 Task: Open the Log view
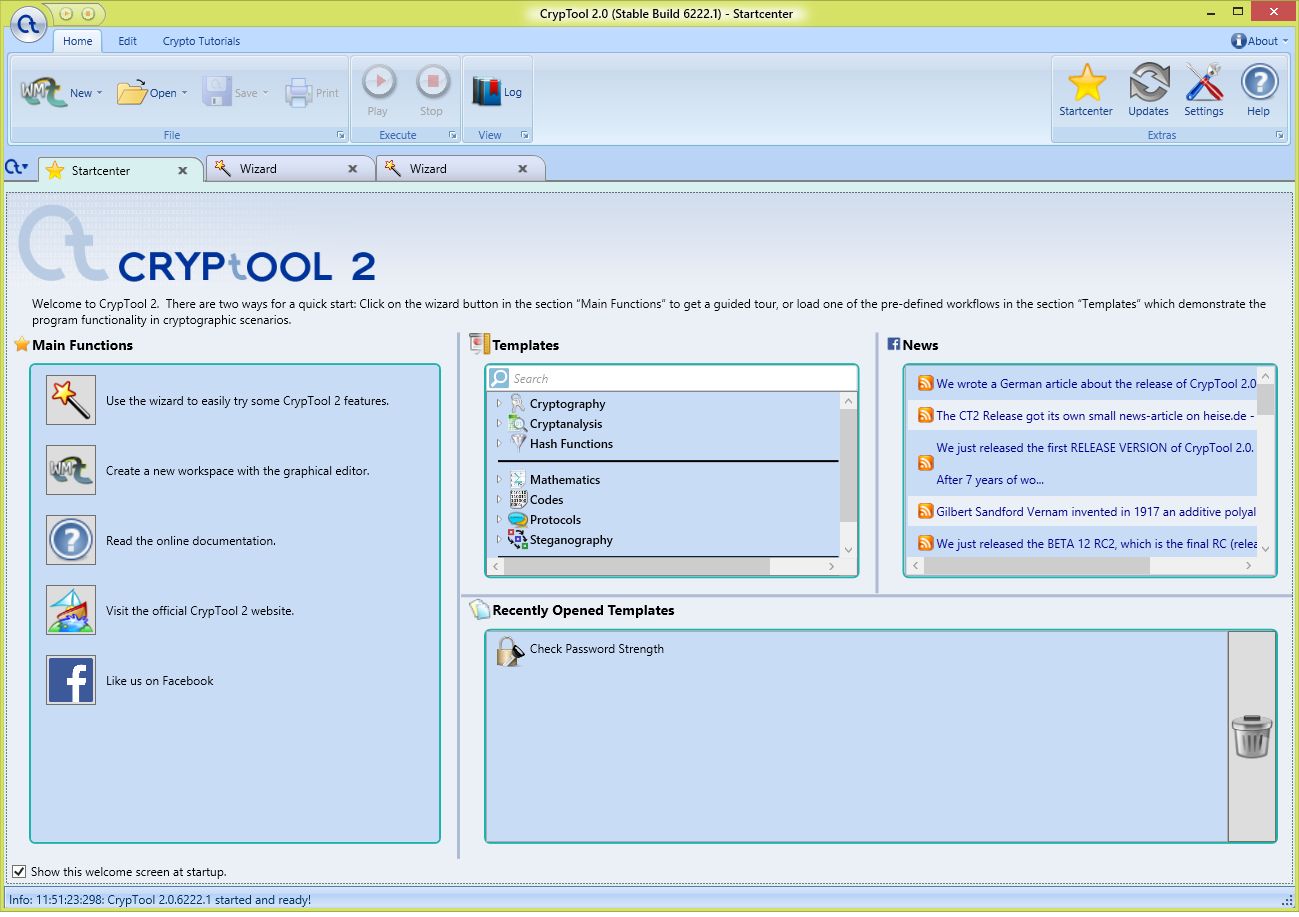pyautogui.click(x=494, y=91)
